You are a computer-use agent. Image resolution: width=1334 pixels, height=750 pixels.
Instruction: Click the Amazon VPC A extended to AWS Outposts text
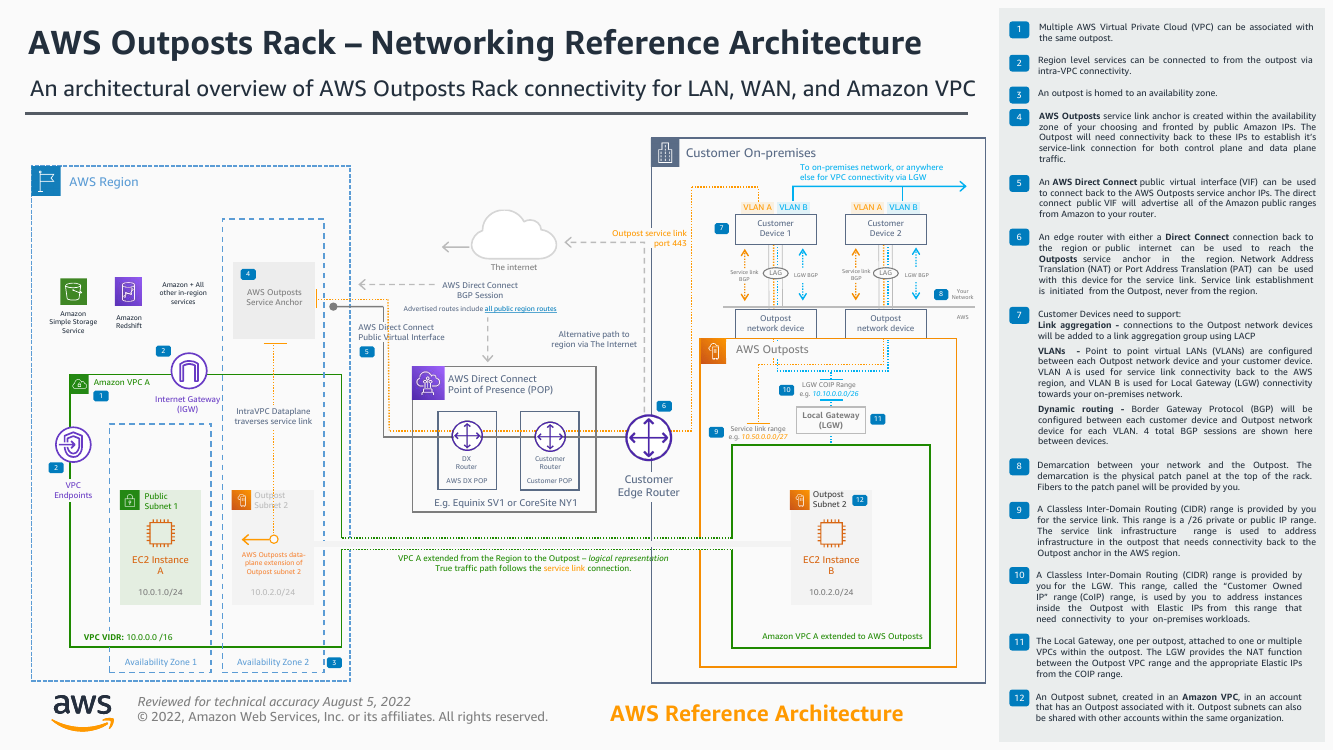(x=842, y=636)
